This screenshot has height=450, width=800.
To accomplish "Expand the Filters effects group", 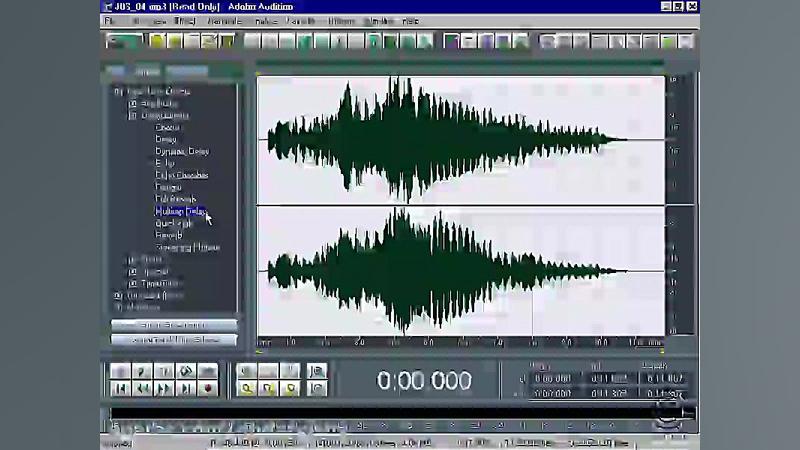I will [x=133, y=260].
